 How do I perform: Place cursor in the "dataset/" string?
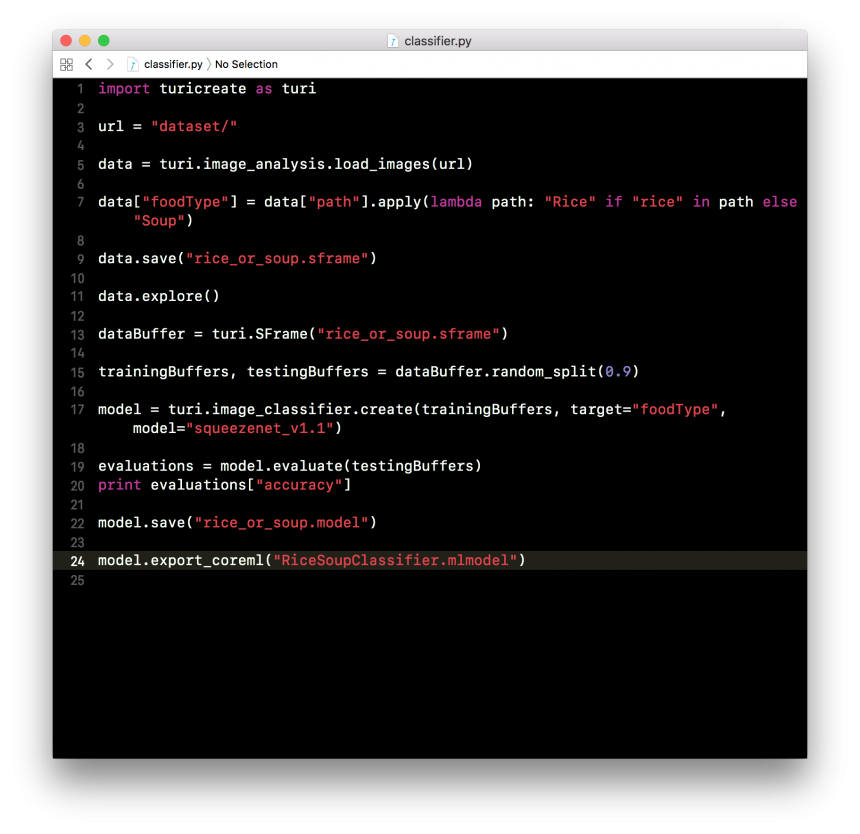pyautogui.click(x=194, y=126)
